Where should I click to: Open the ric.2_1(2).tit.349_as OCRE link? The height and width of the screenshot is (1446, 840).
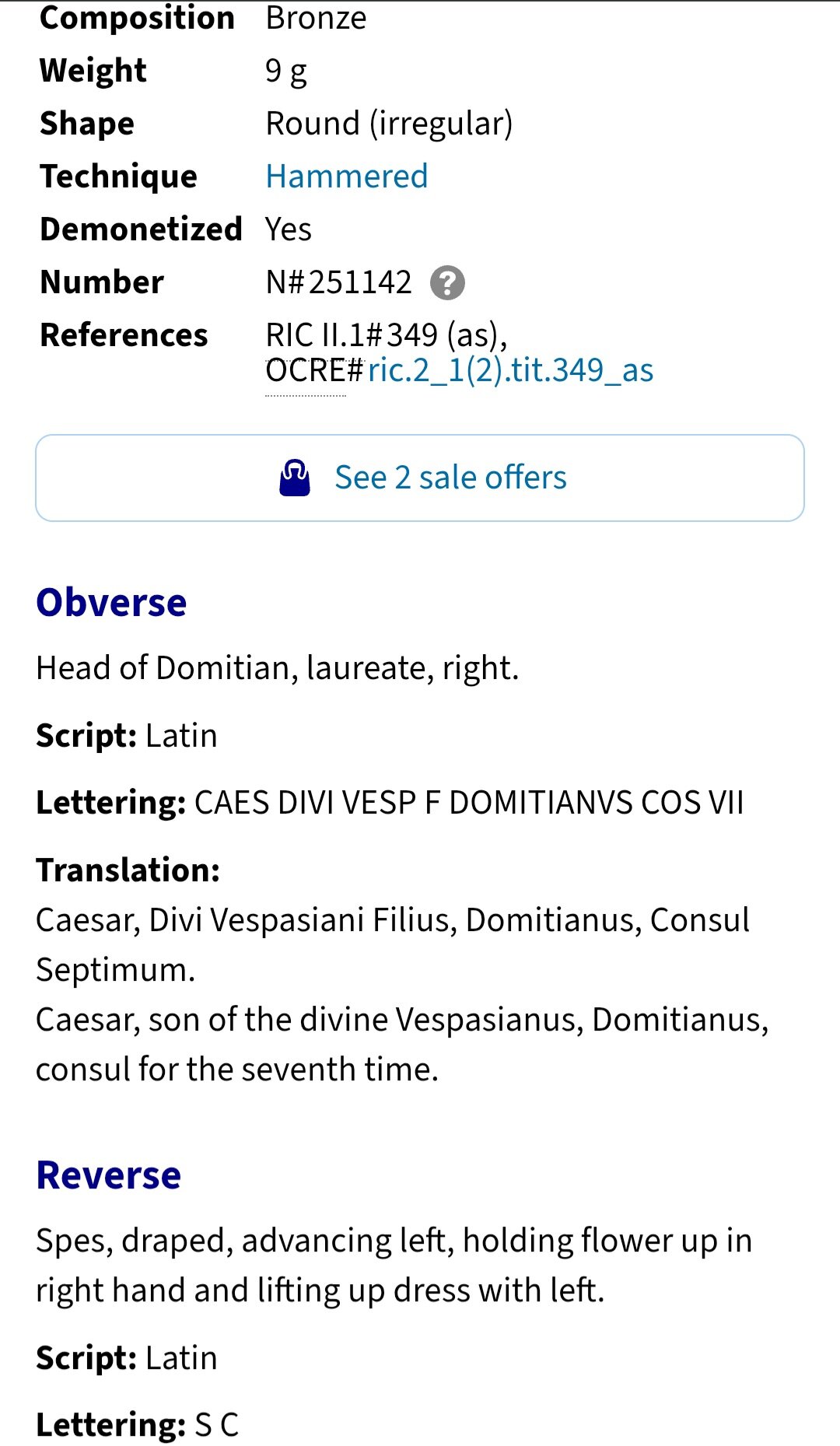coord(511,370)
